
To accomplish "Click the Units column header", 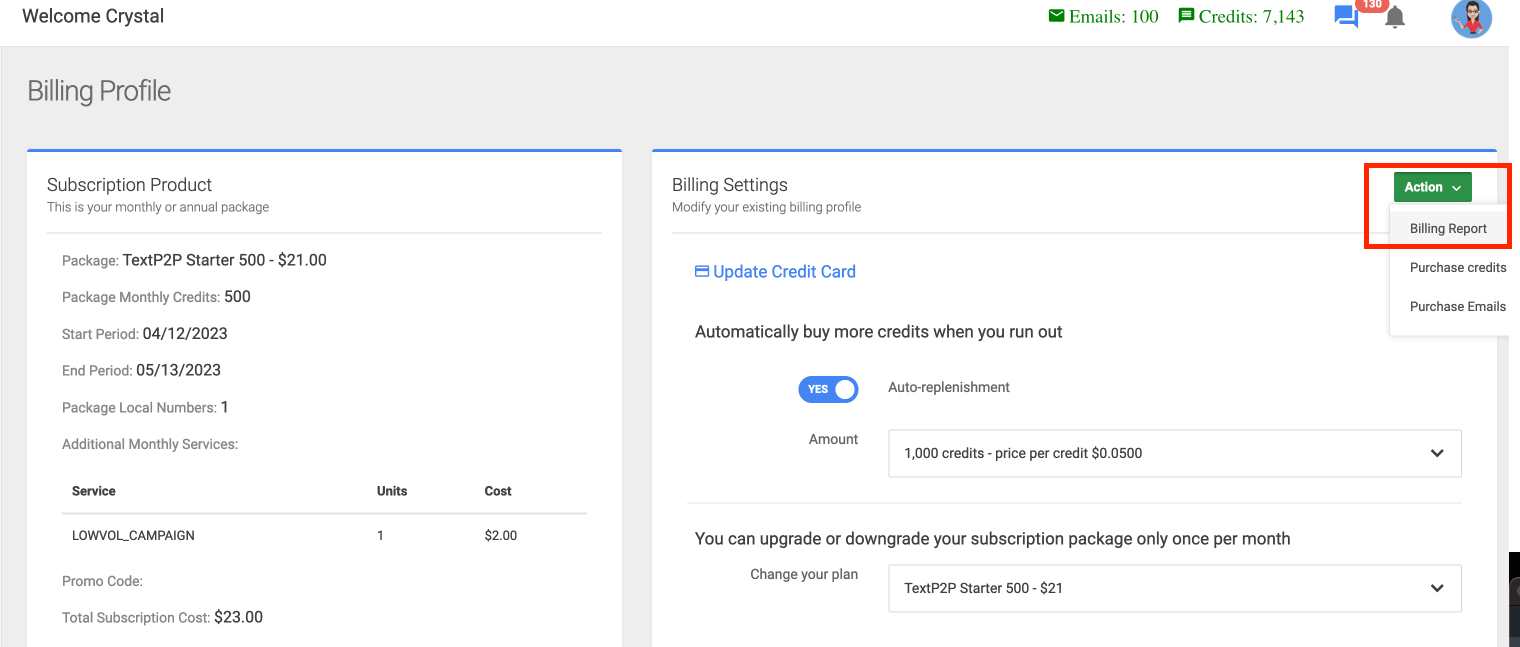I will tap(392, 491).
